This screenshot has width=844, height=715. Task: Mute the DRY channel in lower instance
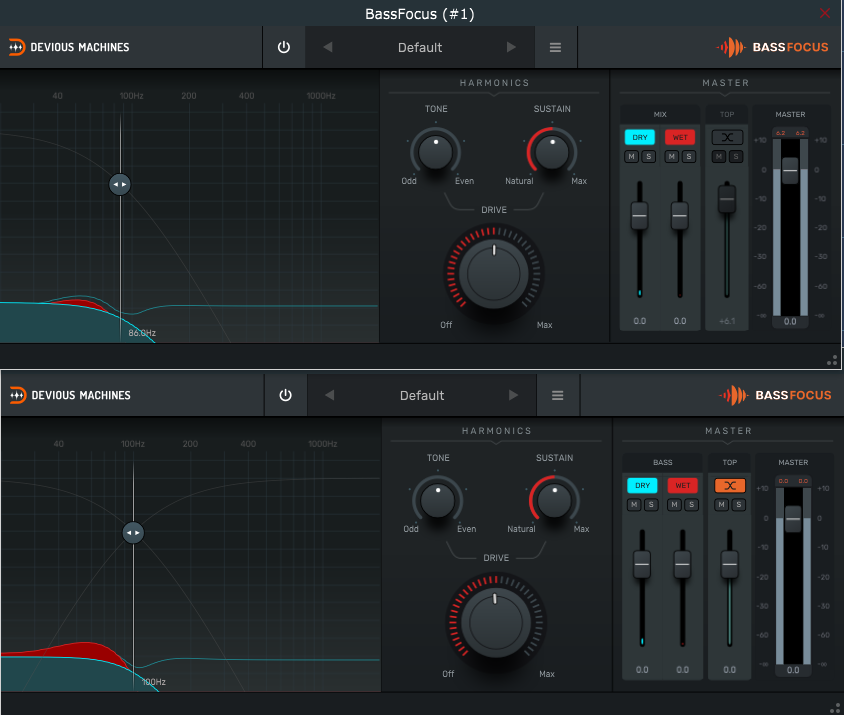(x=634, y=504)
